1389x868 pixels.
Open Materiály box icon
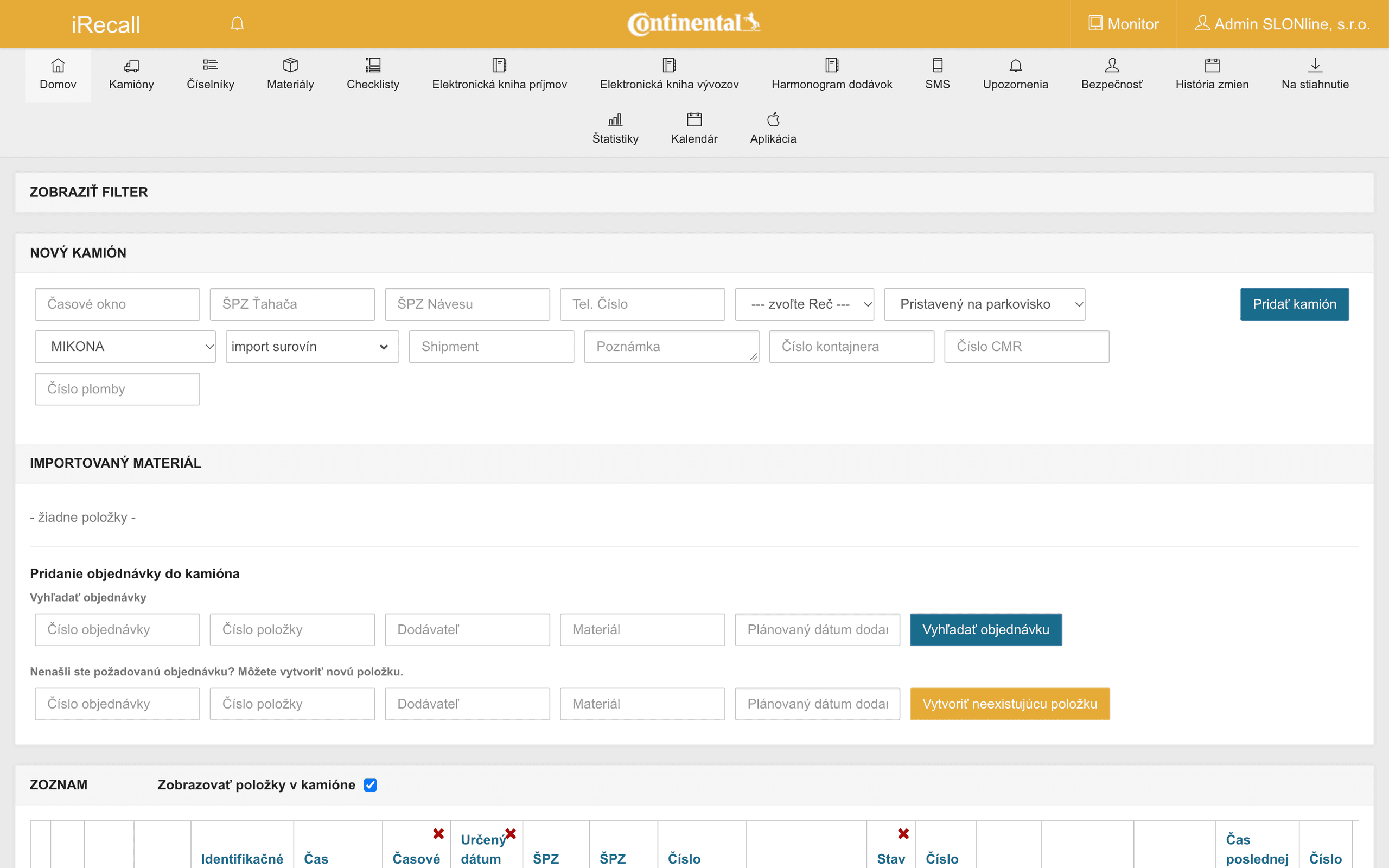point(290,65)
